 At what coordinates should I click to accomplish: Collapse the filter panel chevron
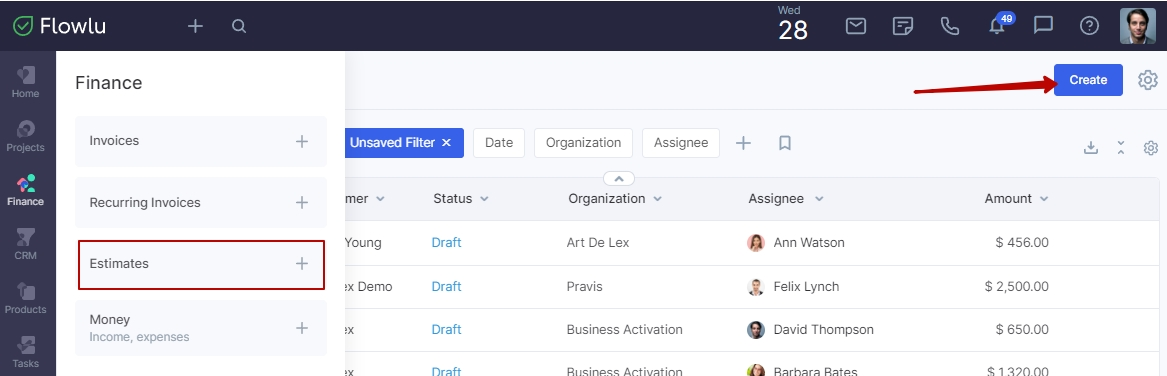tap(619, 179)
